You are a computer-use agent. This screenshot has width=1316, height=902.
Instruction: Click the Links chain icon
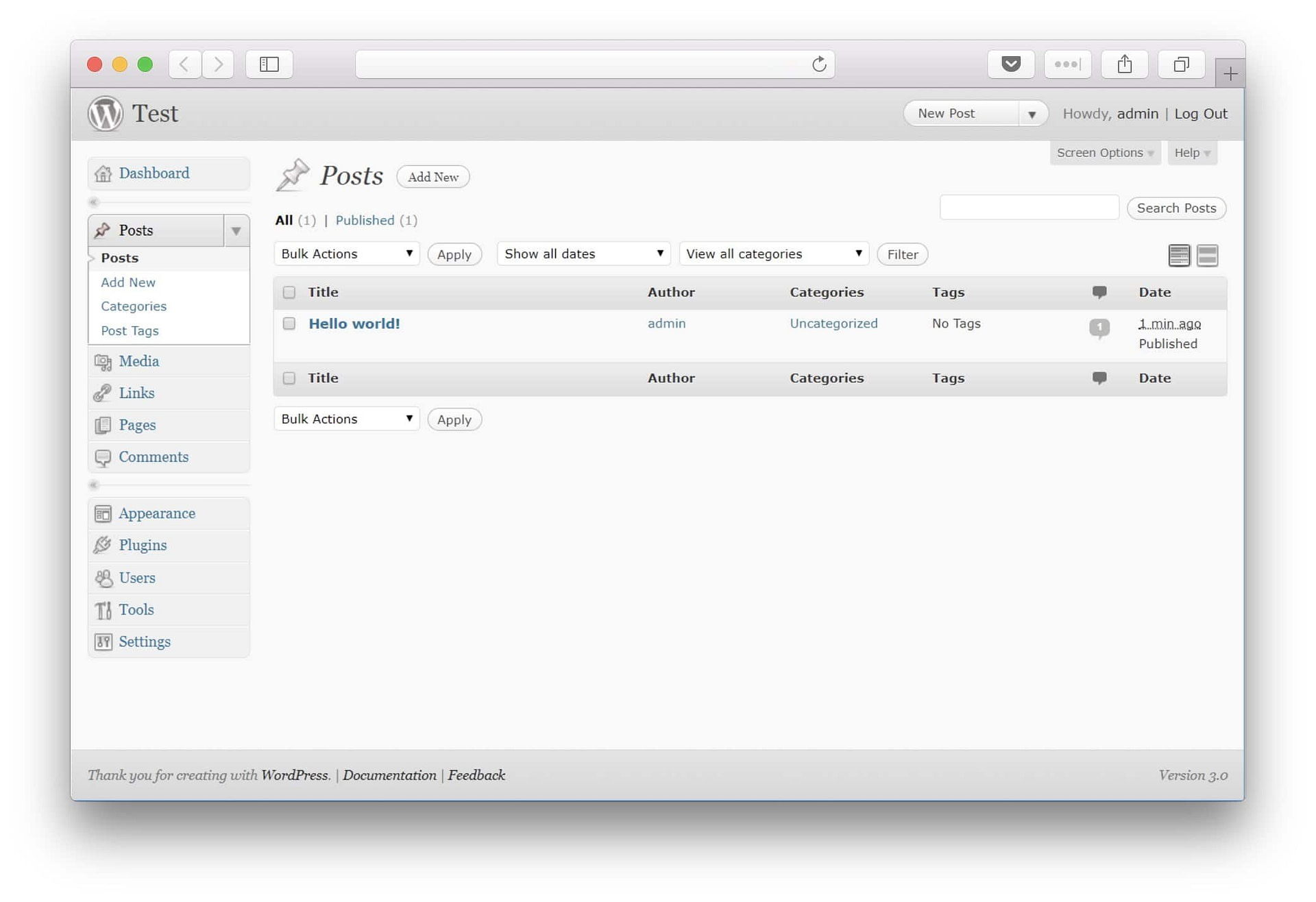[103, 393]
